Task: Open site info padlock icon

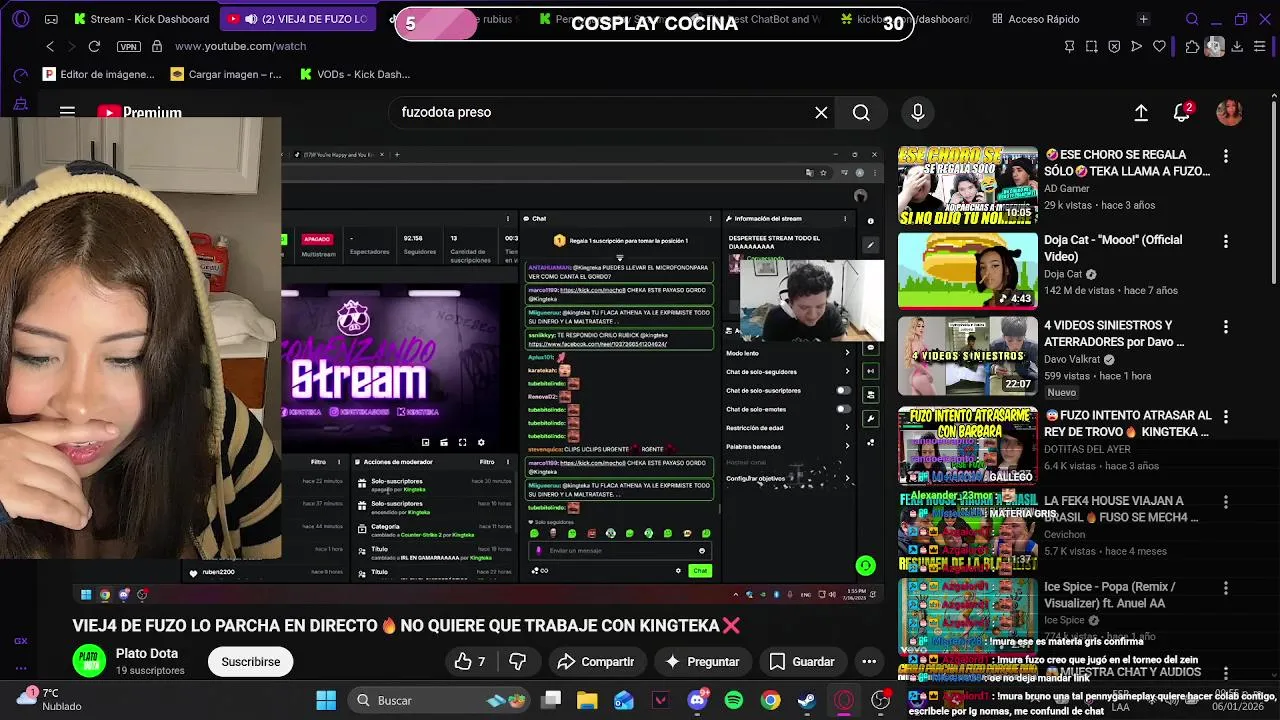Action: [x=156, y=46]
